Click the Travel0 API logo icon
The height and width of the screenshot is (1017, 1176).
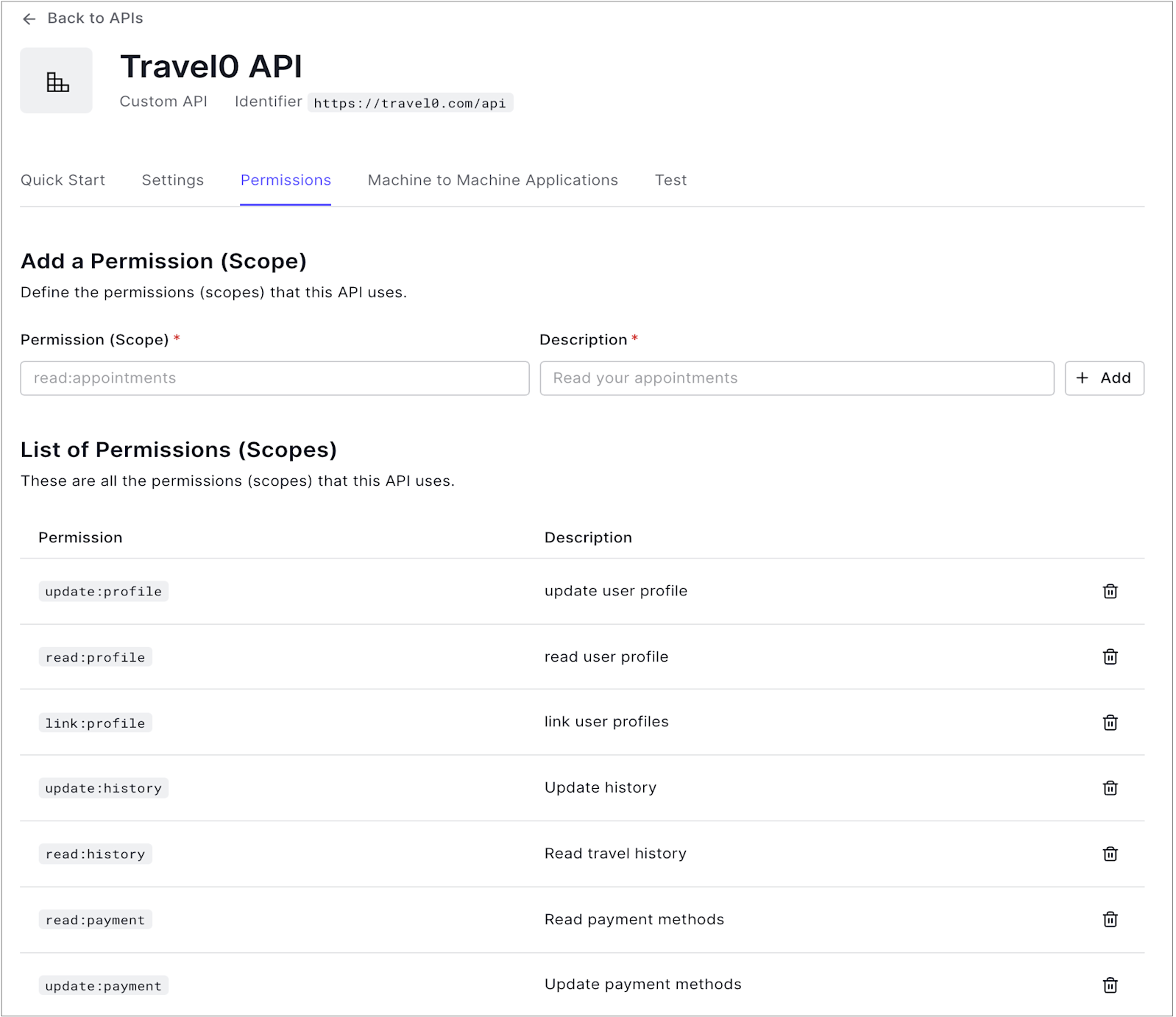click(57, 81)
